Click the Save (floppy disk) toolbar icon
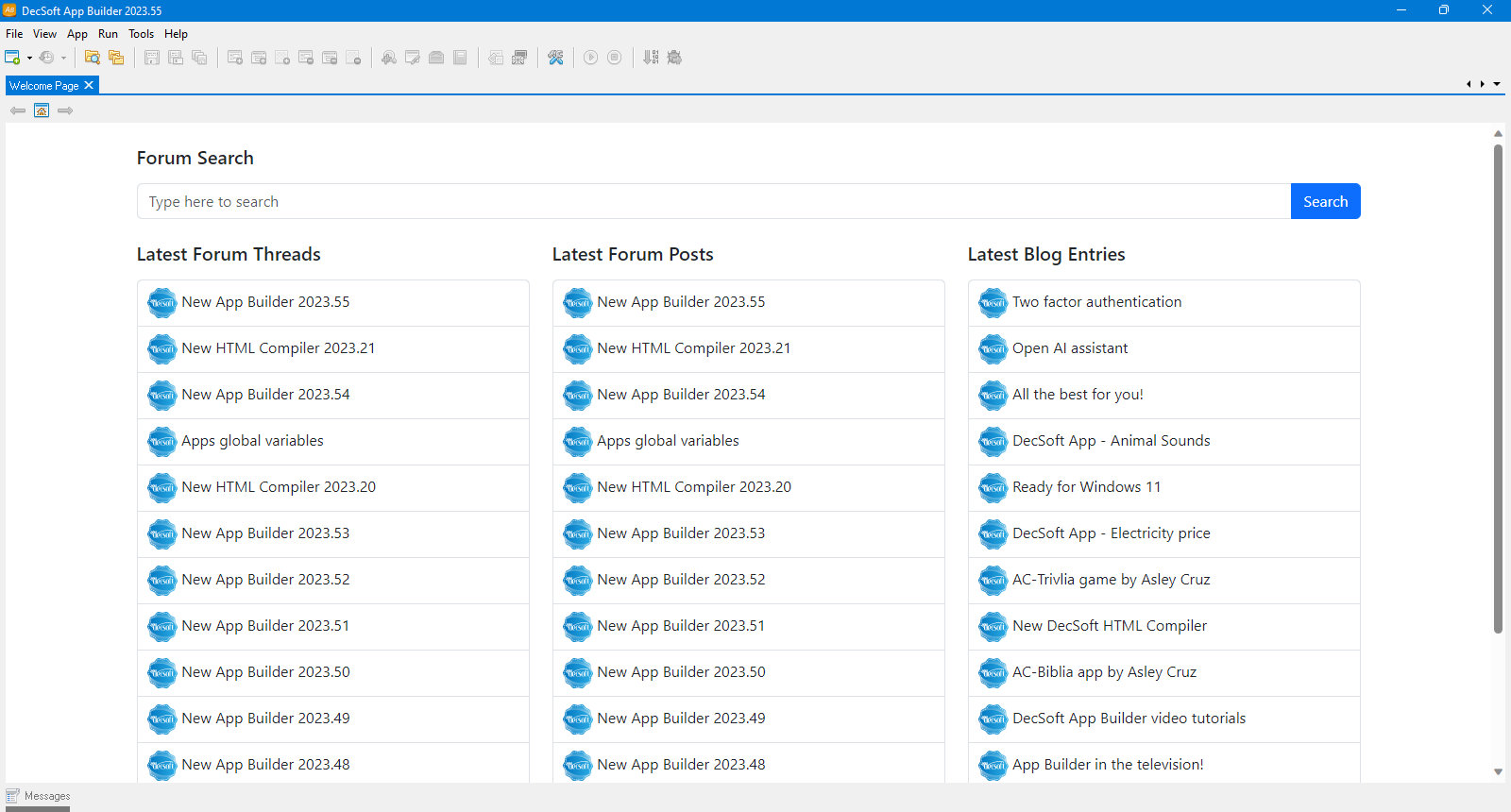The image size is (1511, 812). 151,58
